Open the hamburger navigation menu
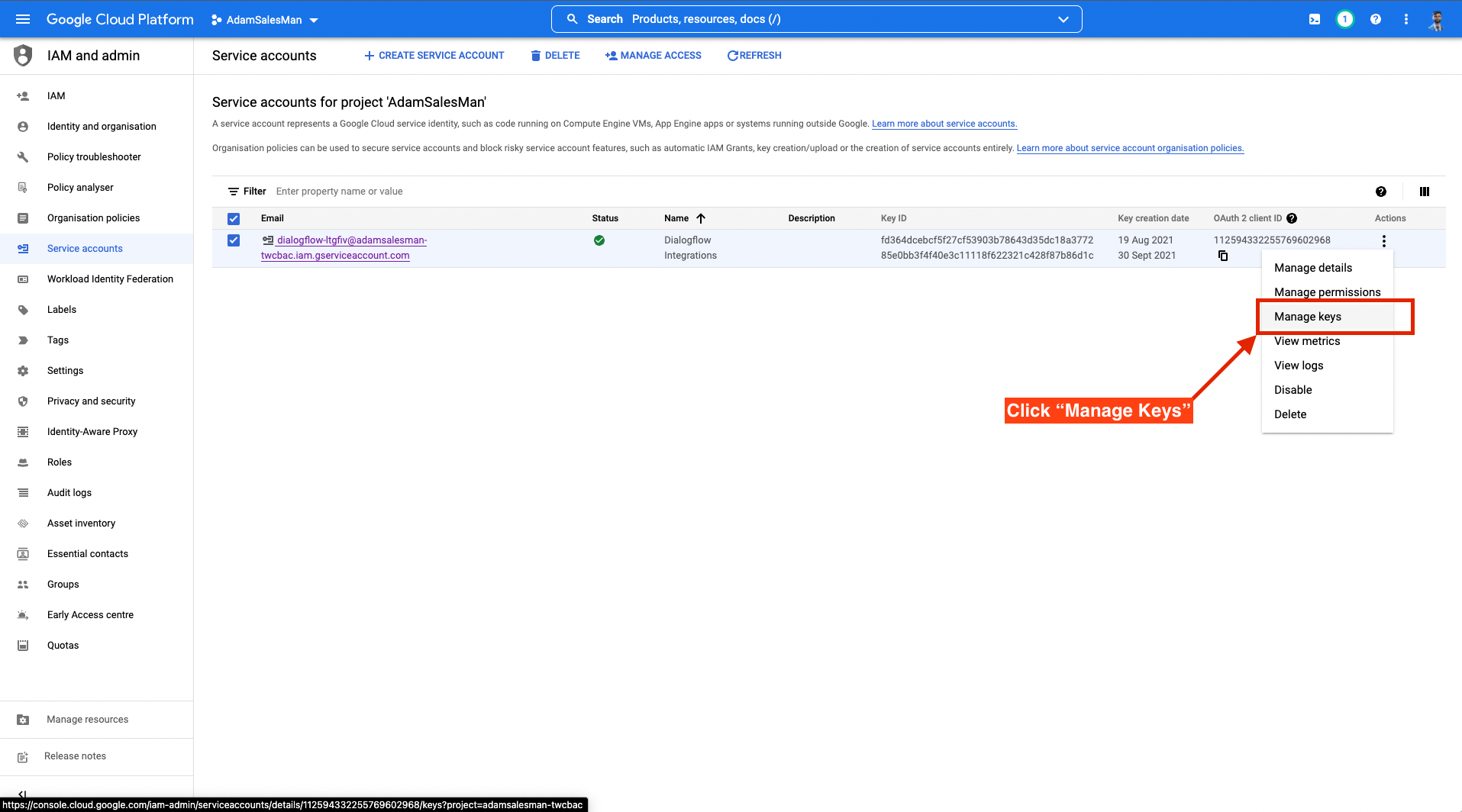This screenshot has height=812, width=1462. tap(23, 19)
